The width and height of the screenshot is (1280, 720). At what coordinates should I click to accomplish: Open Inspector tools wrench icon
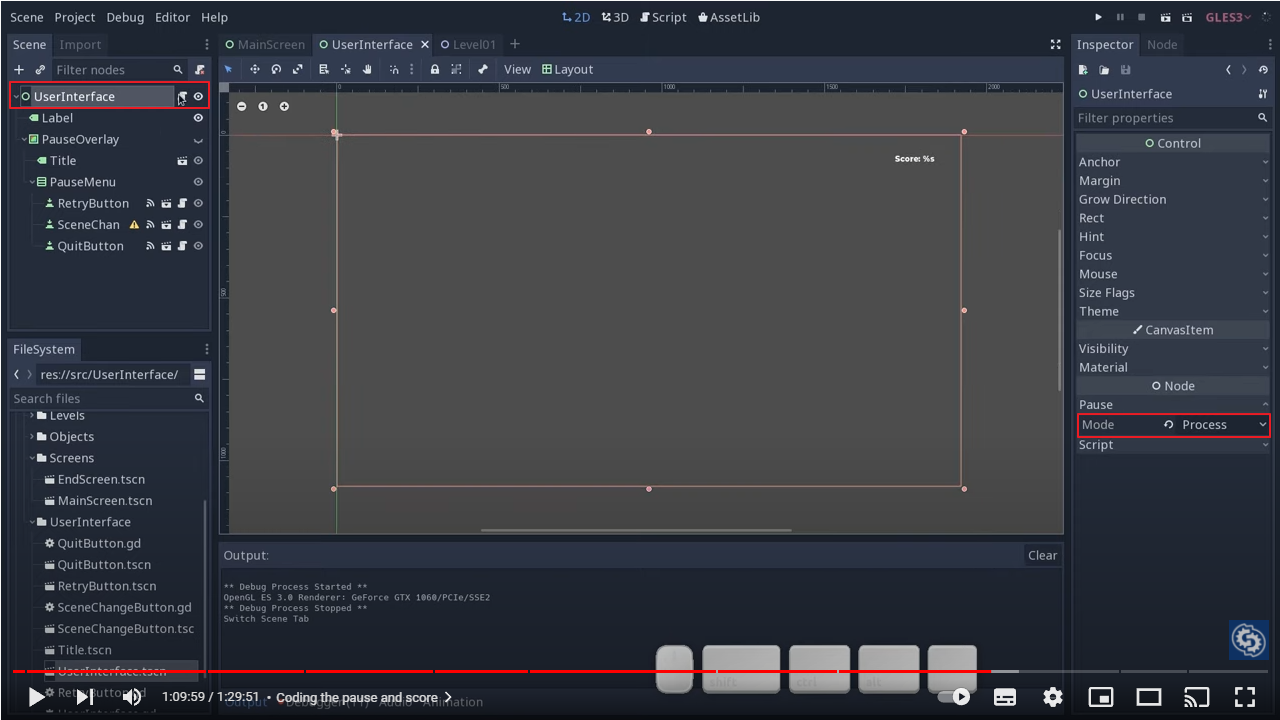tap(1263, 94)
